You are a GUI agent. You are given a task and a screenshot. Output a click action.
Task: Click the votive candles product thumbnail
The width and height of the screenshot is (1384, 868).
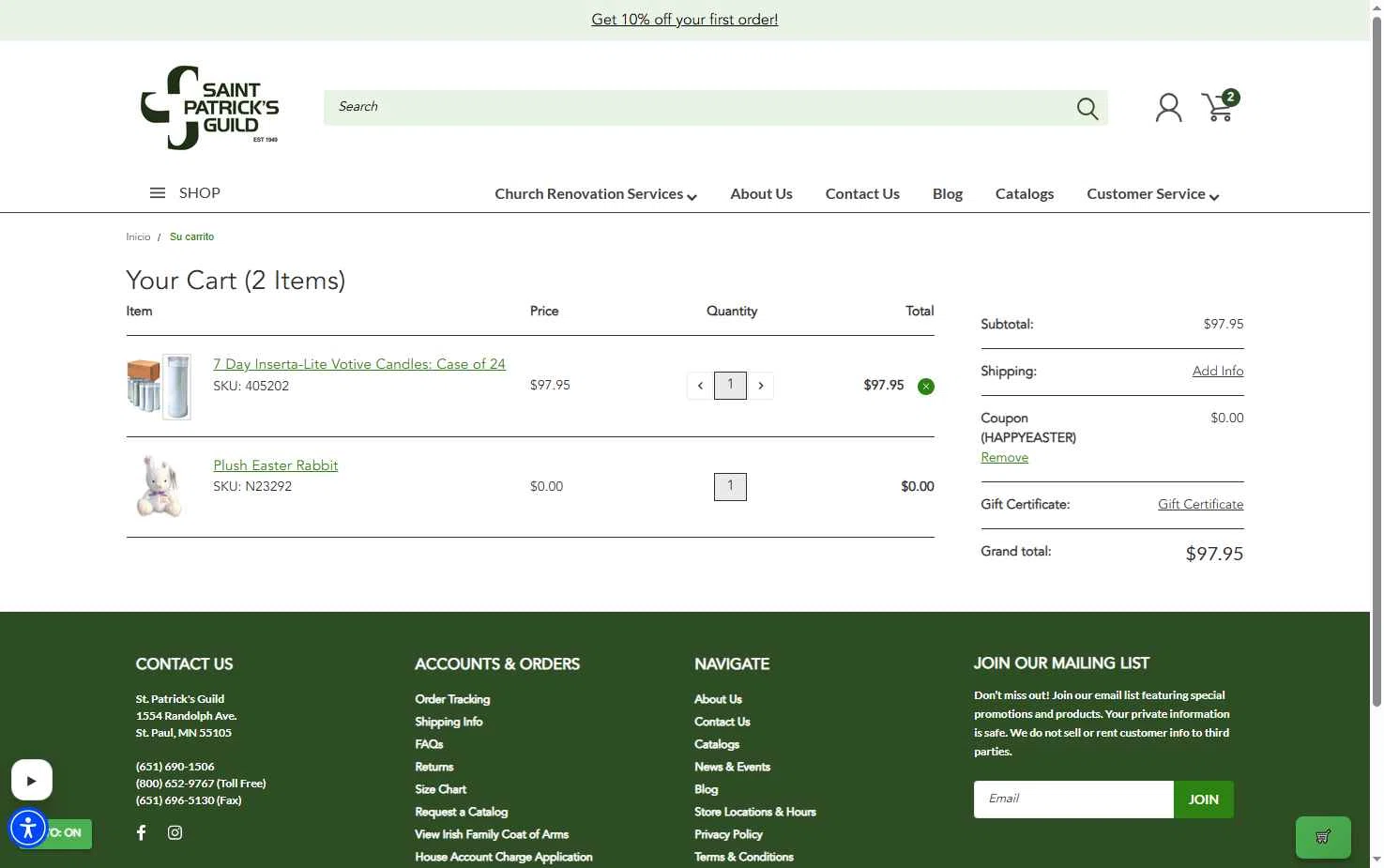click(x=159, y=387)
